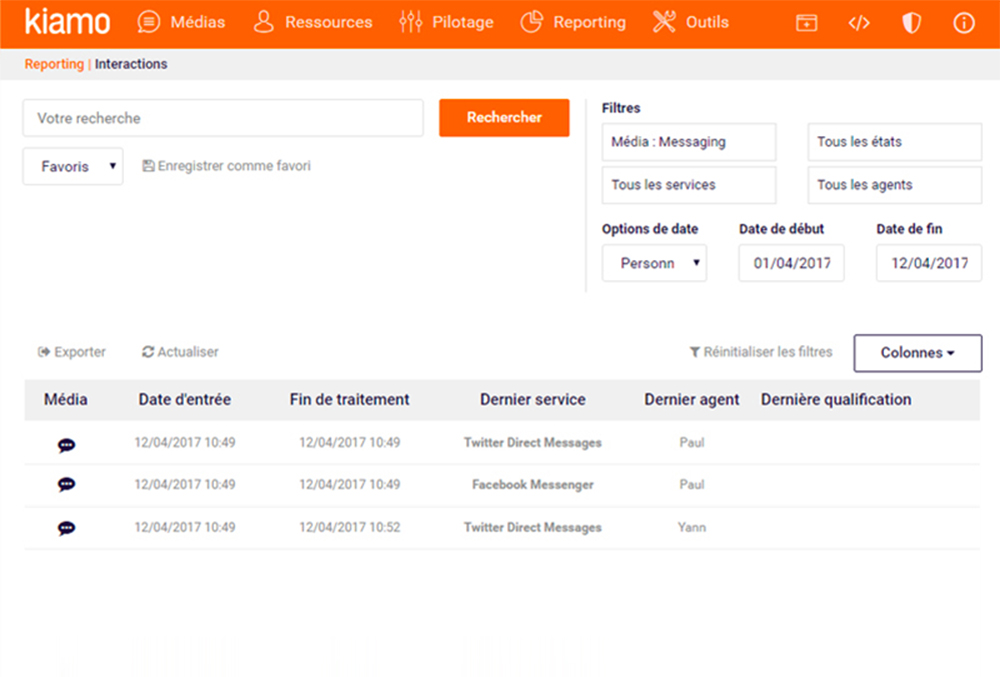Click 'Réinitialiser les filtres'
This screenshot has width=1000, height=677.
click(761, 352)
